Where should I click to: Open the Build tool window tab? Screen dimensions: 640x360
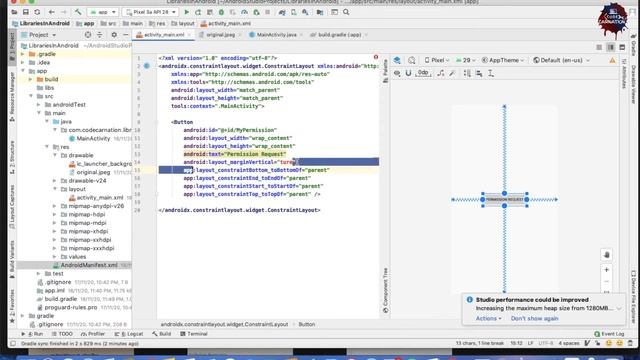pyautogui.click(x=162, y=334)
